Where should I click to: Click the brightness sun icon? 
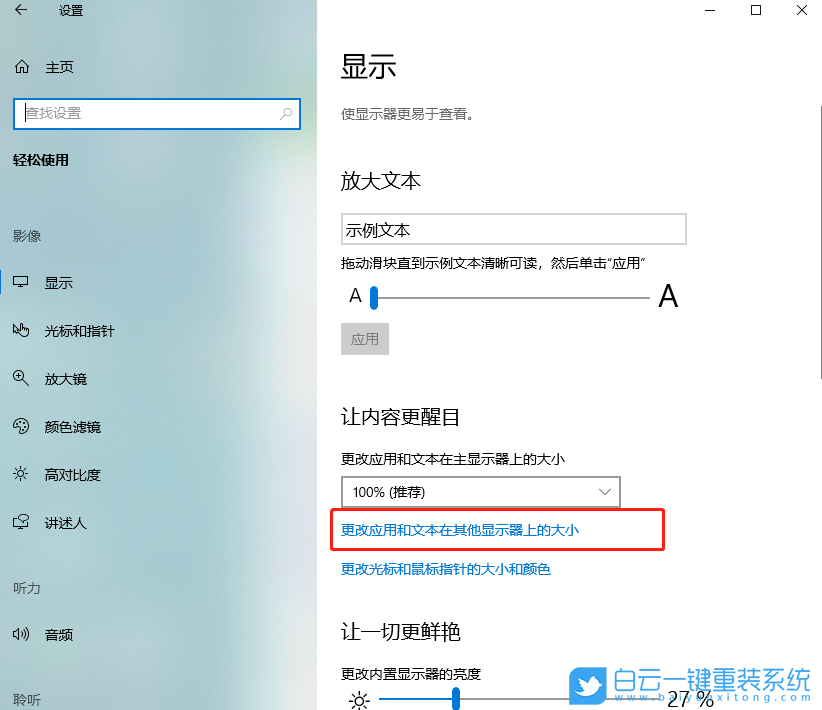pyautogui.click(x=358, y=699)
